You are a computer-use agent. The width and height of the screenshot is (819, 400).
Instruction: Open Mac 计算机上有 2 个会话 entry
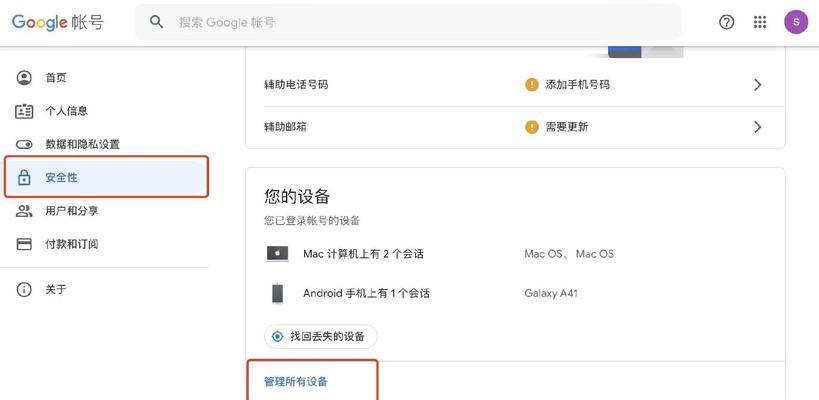pos(364,254)
